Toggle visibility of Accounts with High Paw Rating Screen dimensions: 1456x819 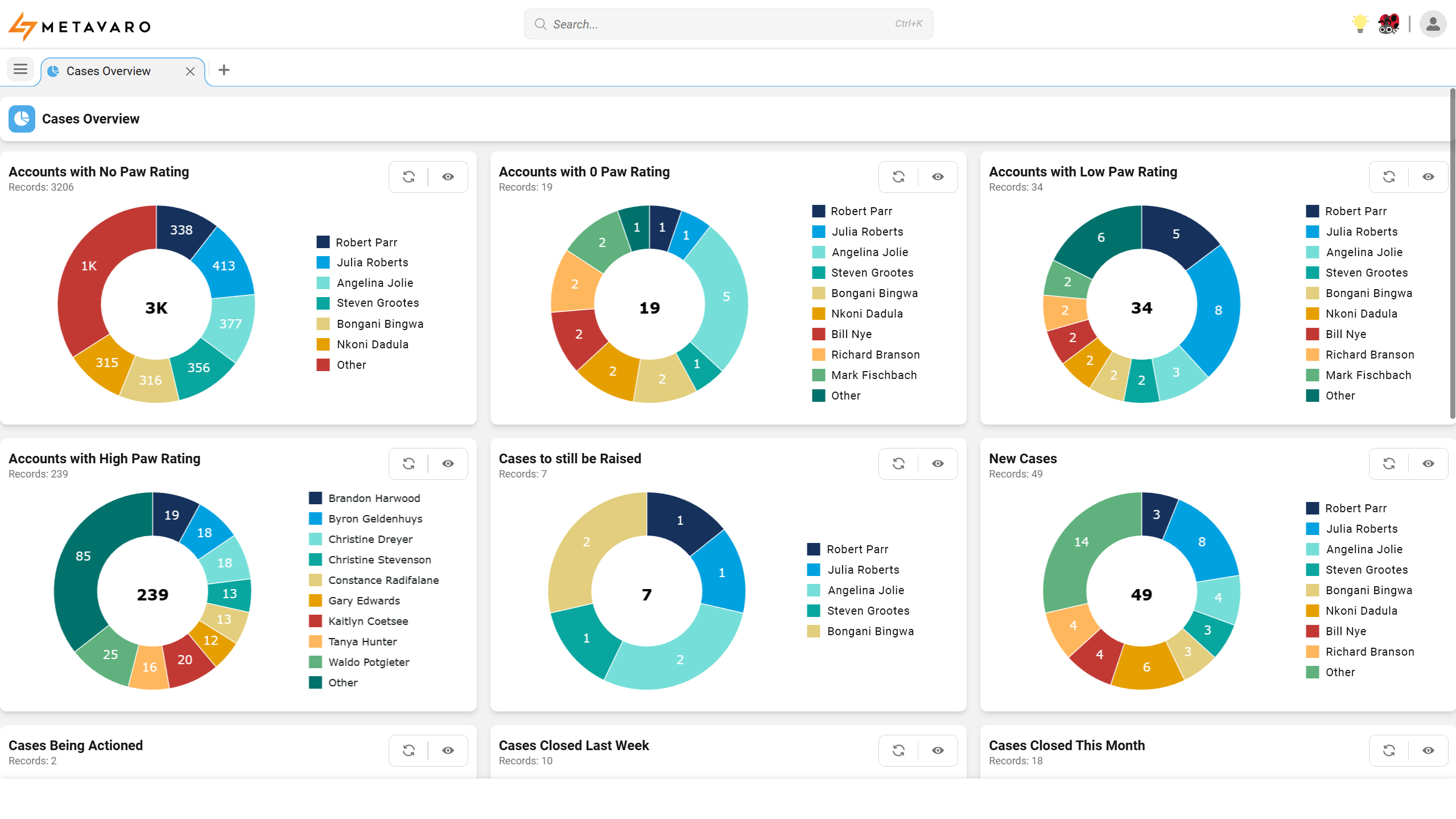coord(448,464)
